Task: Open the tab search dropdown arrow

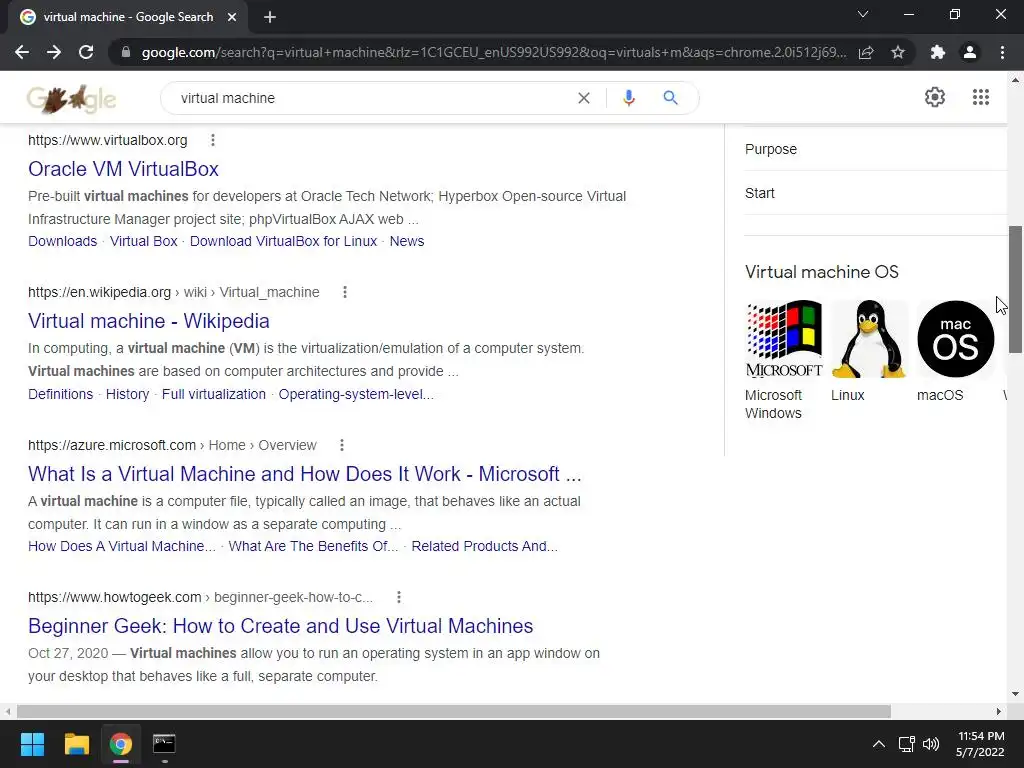Action: pyautogui.click(x=863, y=14)
